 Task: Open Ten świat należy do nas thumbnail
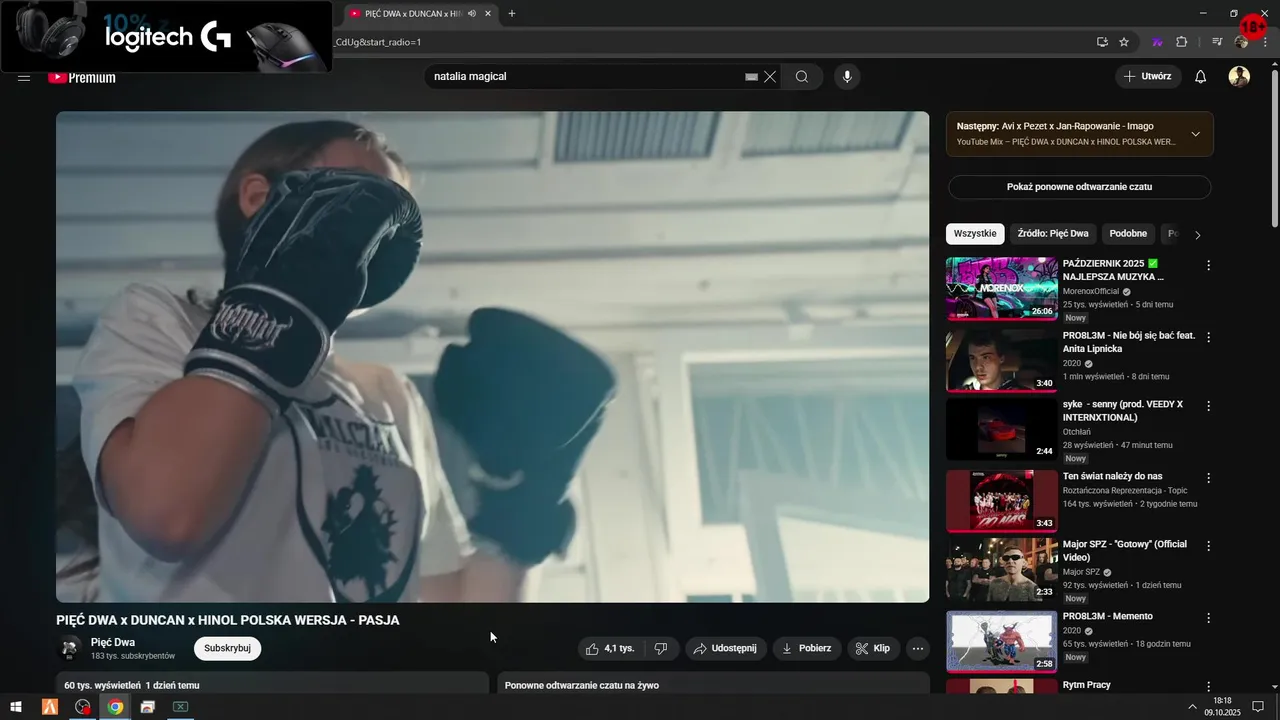click(1001, 501)
